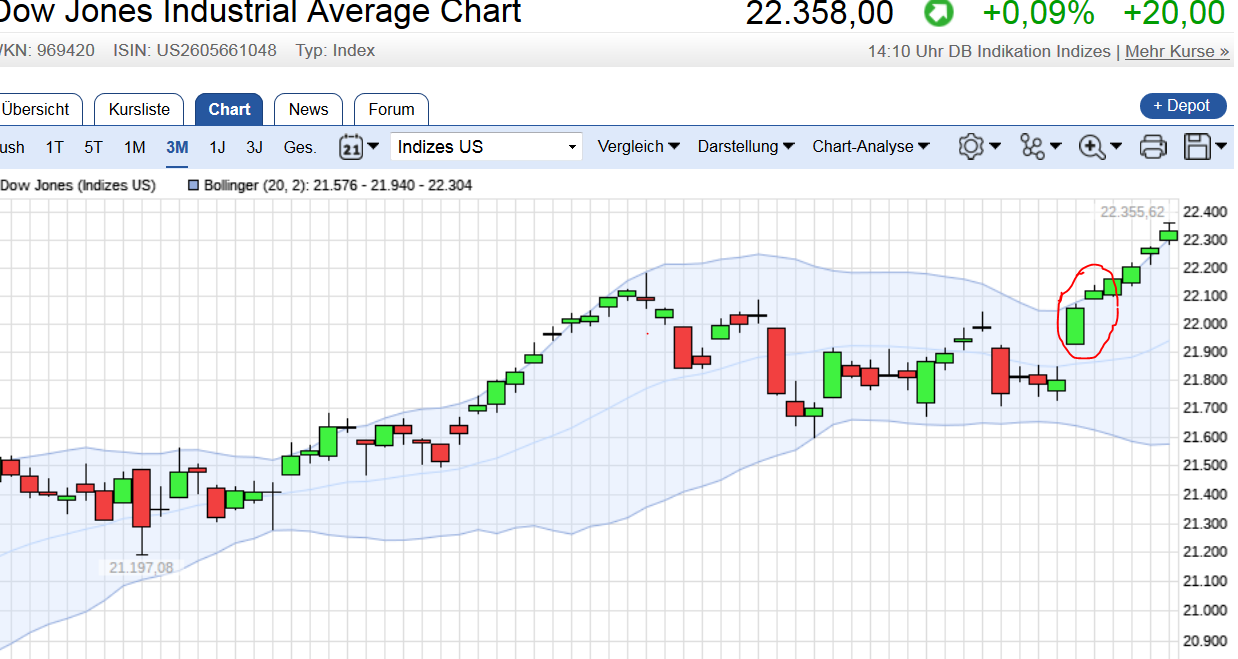
Task: Click the 22.358,00 price value
Action: tap(820, 13)
